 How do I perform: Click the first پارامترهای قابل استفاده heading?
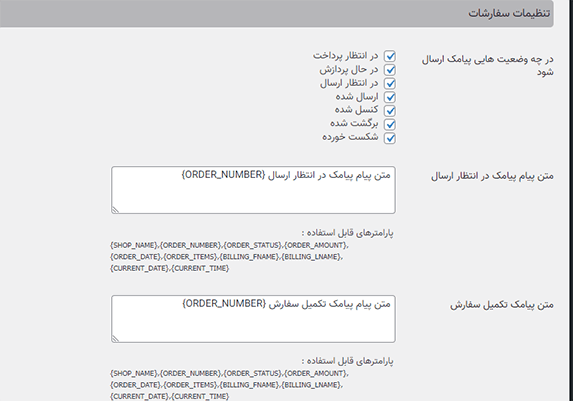pyautogui.click(x=347, y=232)
